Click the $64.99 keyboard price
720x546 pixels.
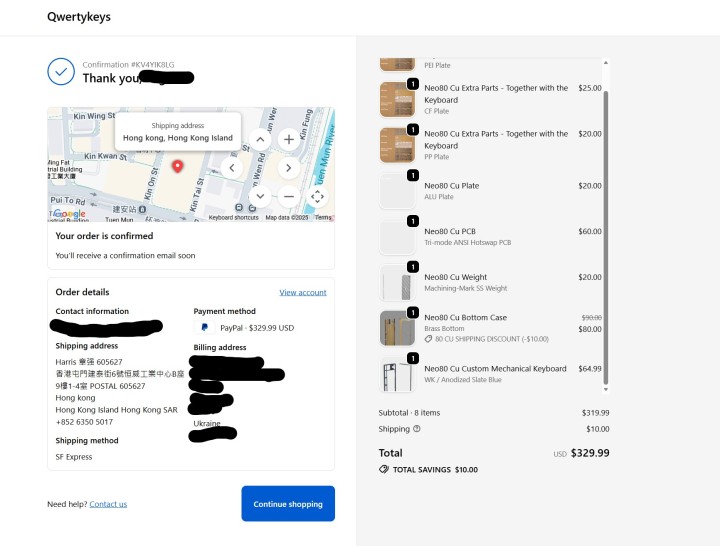coord(590,369)
